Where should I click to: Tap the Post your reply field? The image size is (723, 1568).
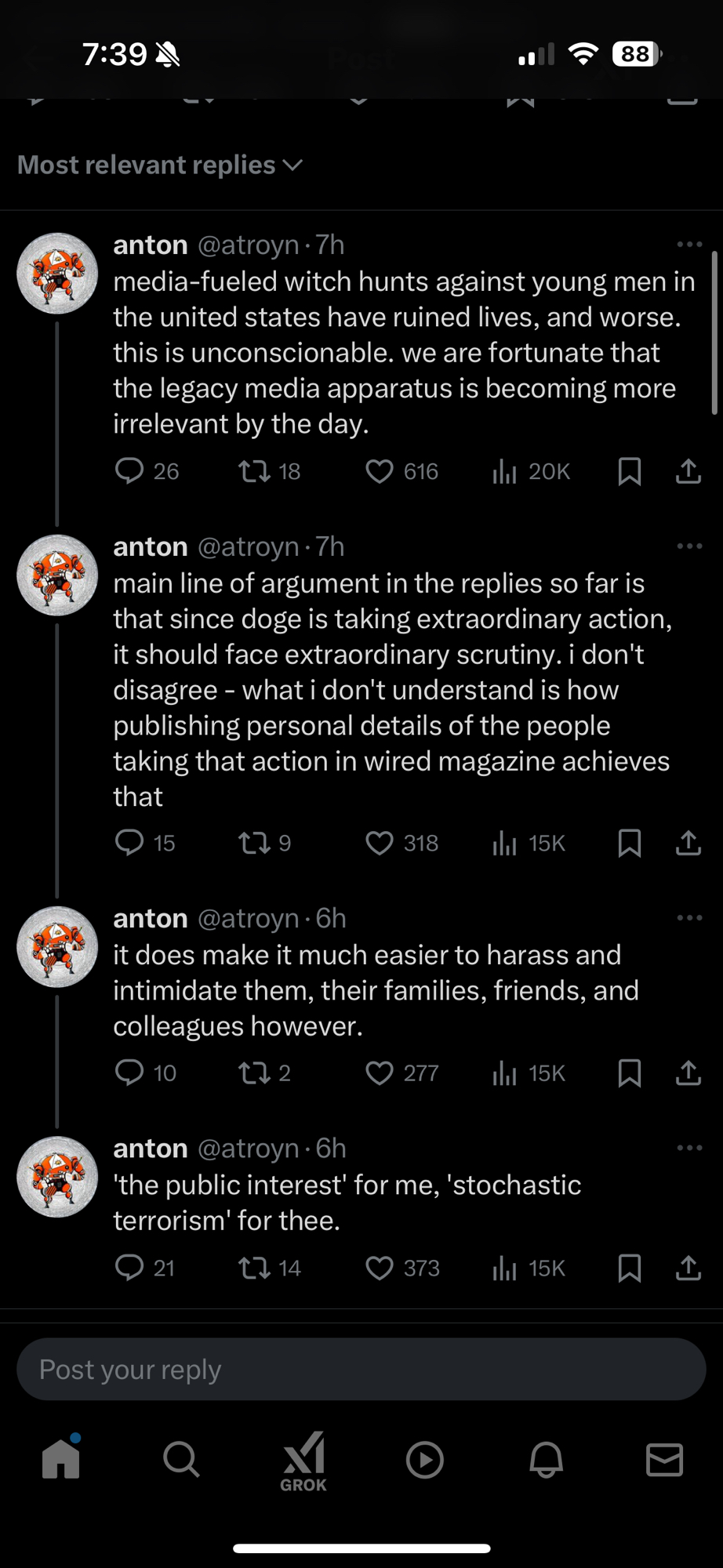pos(361,1370)
